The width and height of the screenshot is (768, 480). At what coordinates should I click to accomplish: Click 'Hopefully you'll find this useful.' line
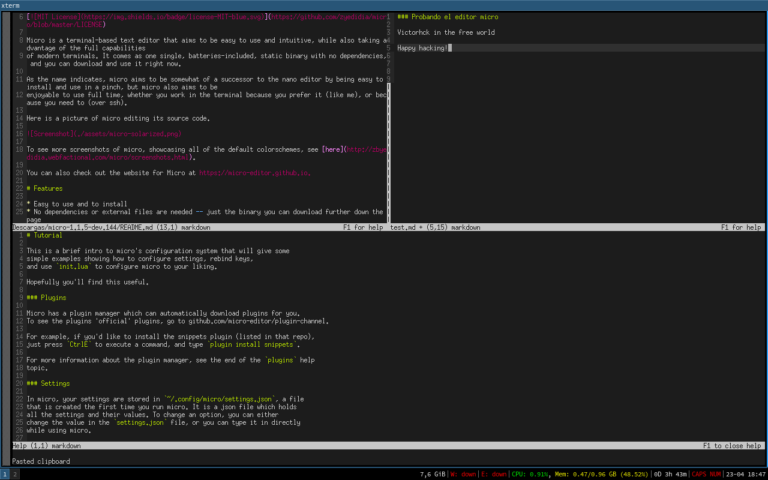click(x=88, y=283)
